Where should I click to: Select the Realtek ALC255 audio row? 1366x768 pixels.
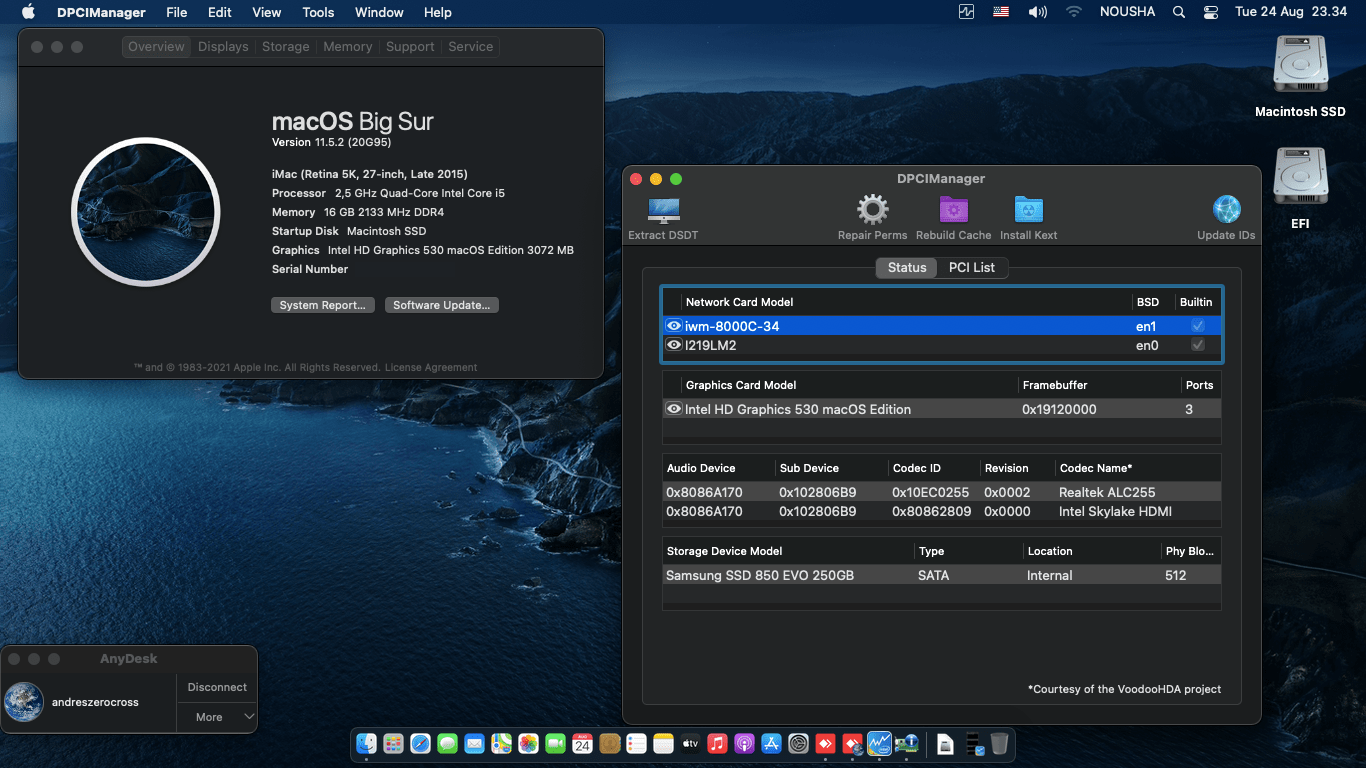click(941, 492)
